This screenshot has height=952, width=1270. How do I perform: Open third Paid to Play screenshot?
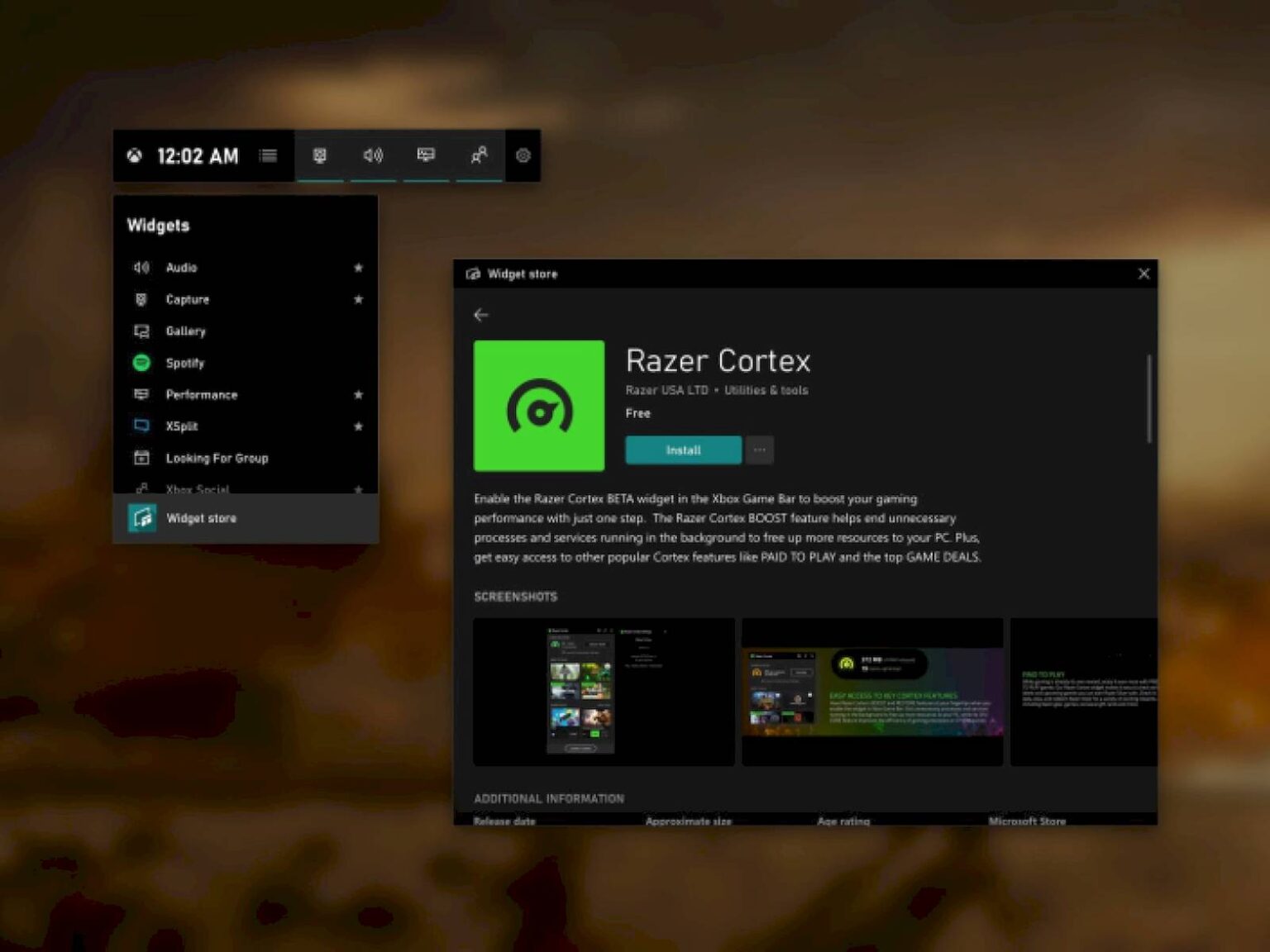click(x=1084, y=692)
